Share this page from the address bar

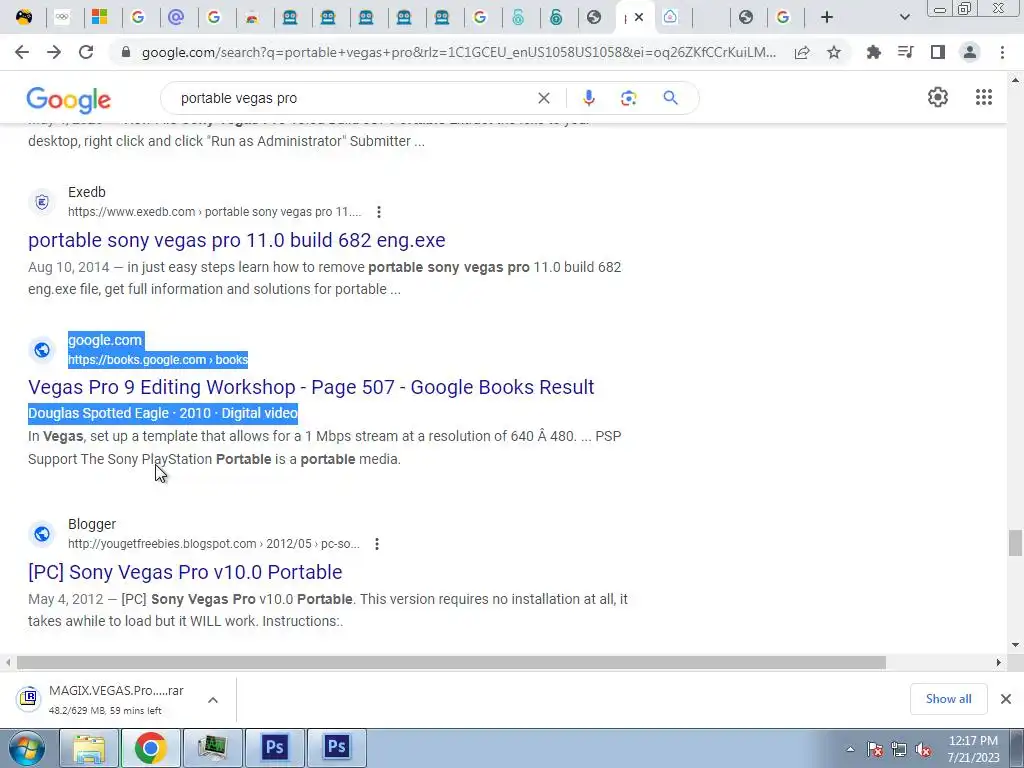click(802, 52)
